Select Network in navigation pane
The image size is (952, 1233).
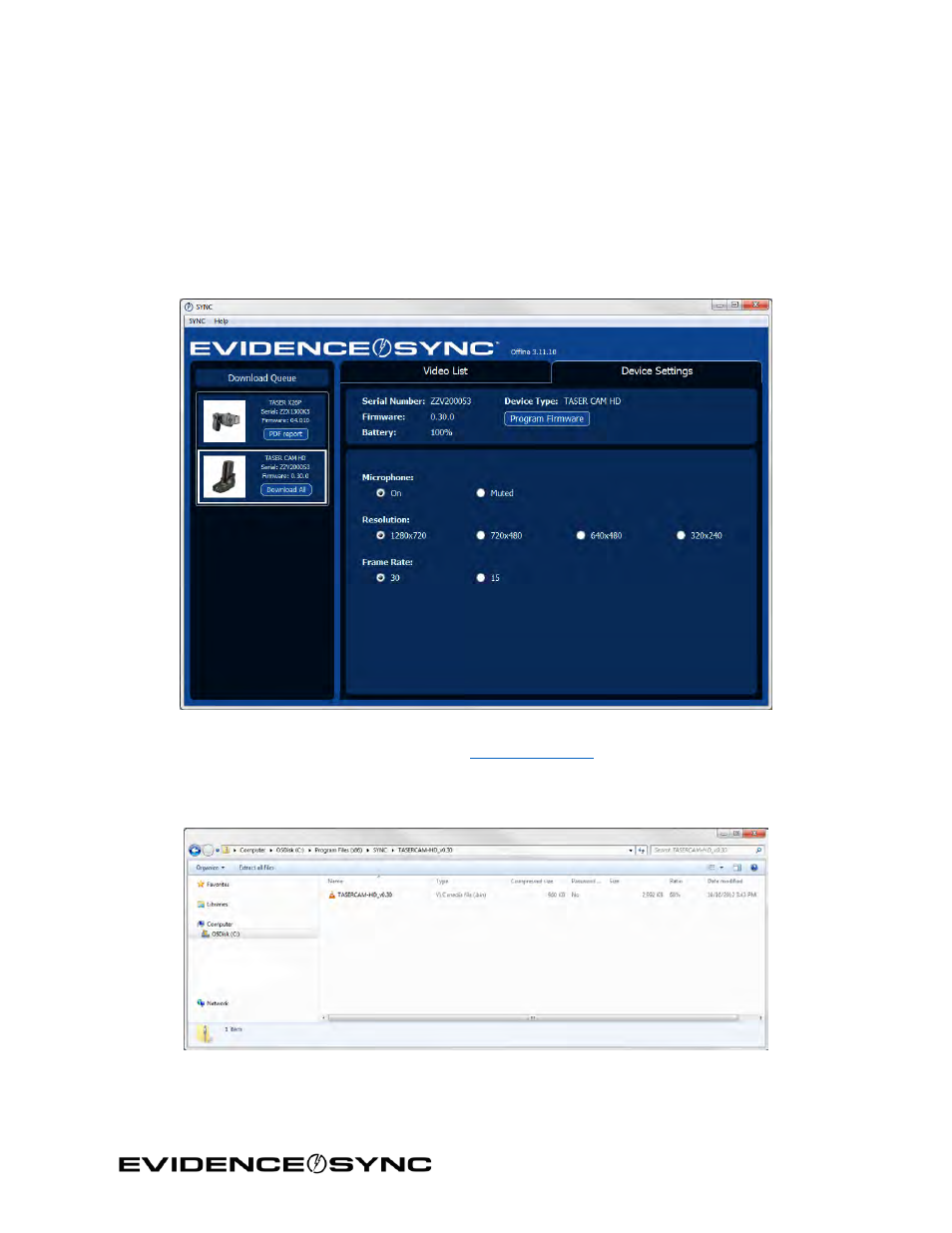[213, 1003]
